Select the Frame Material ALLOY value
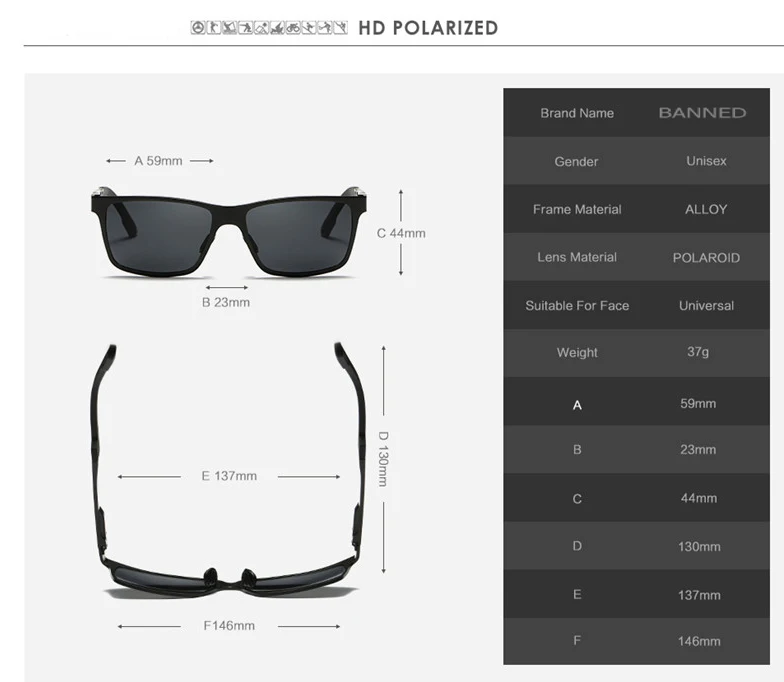 pyautogui.click(x=706, y=209)
